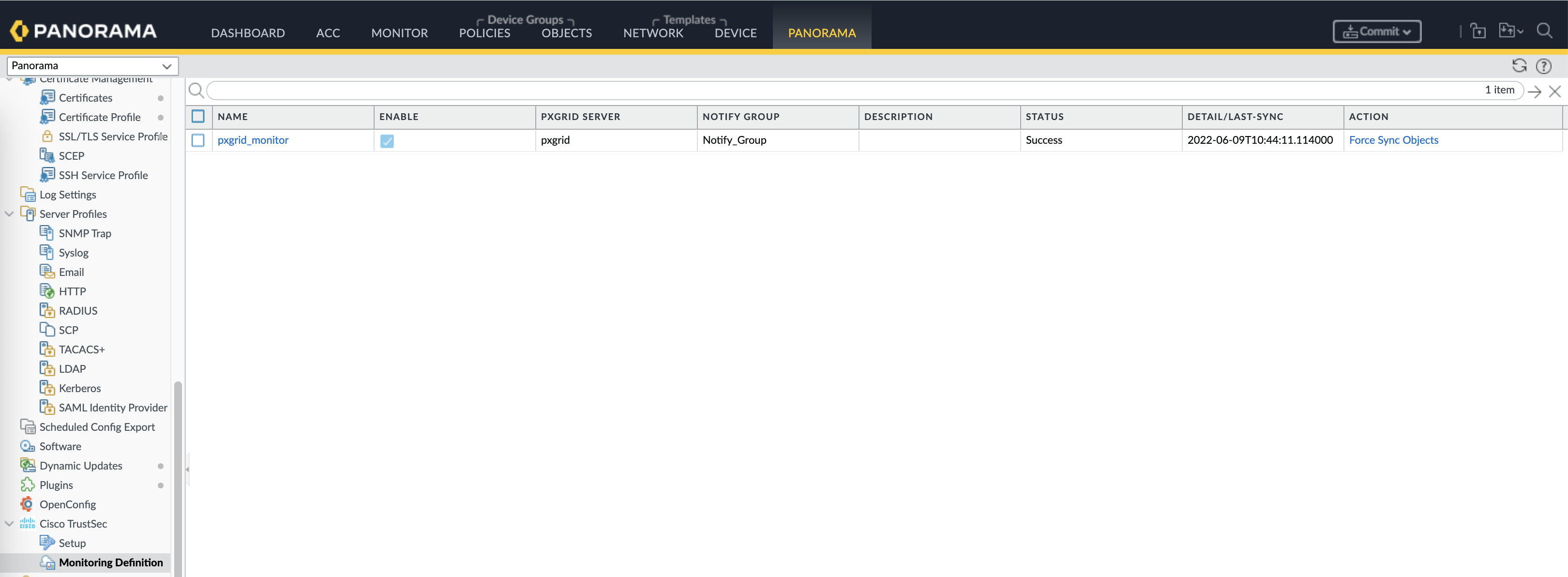Click the Plugins puzzle icon
The image size is (1568, 577).
(x=28, y=485)
